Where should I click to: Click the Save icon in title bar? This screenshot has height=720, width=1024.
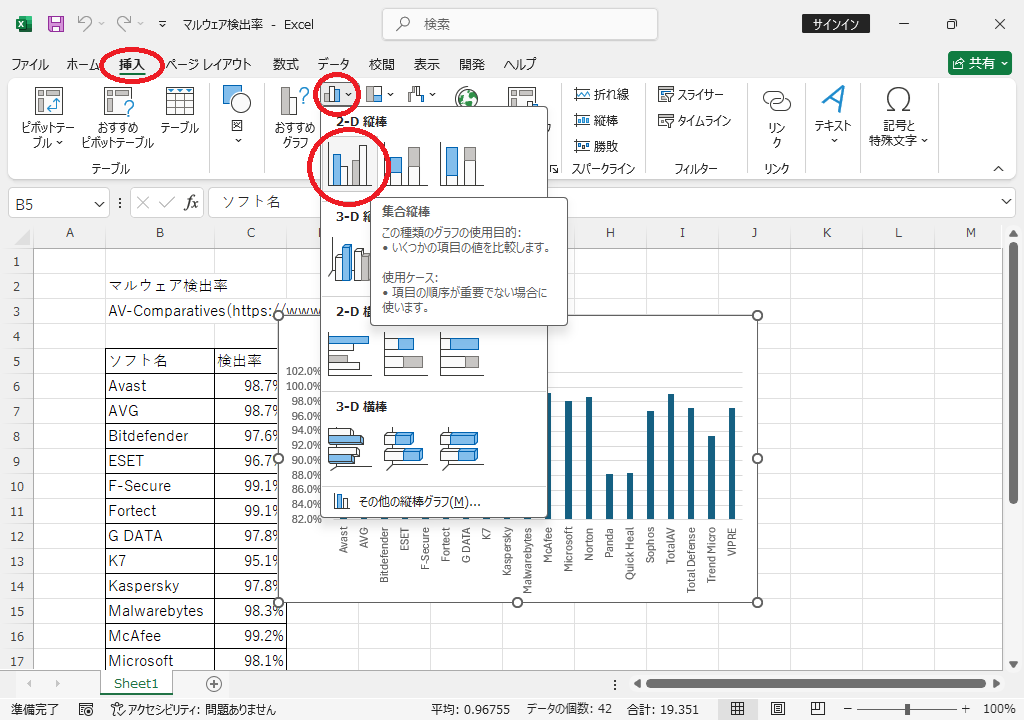(x=56, y=24)
